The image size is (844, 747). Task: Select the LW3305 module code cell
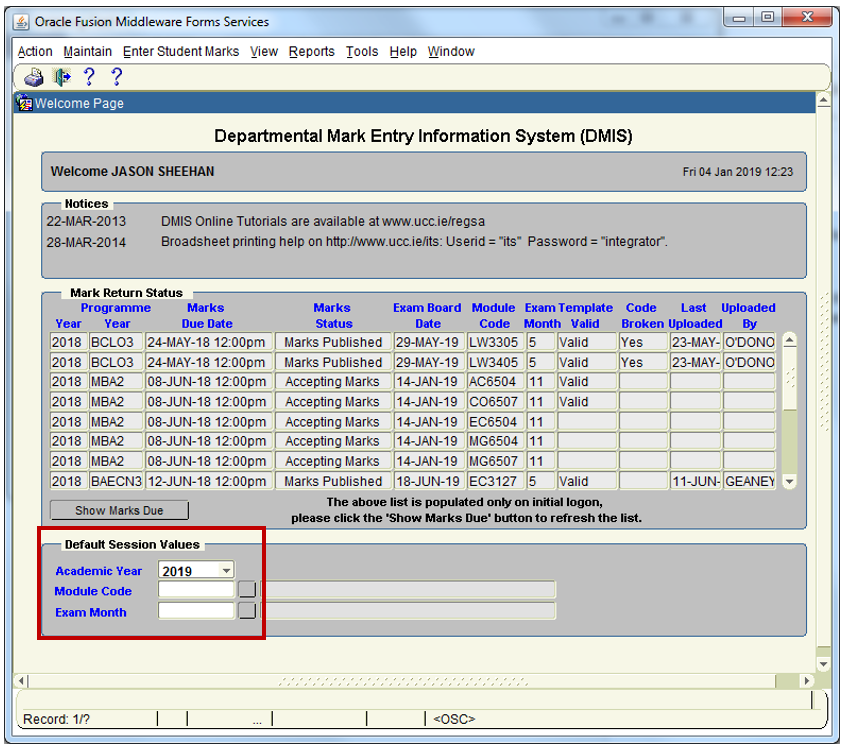click(x=494, y=342)
